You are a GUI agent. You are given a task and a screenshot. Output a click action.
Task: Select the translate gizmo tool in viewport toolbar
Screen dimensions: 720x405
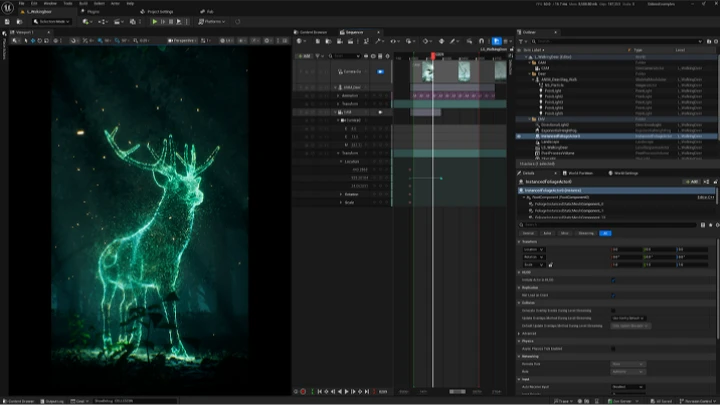point(33,40)
